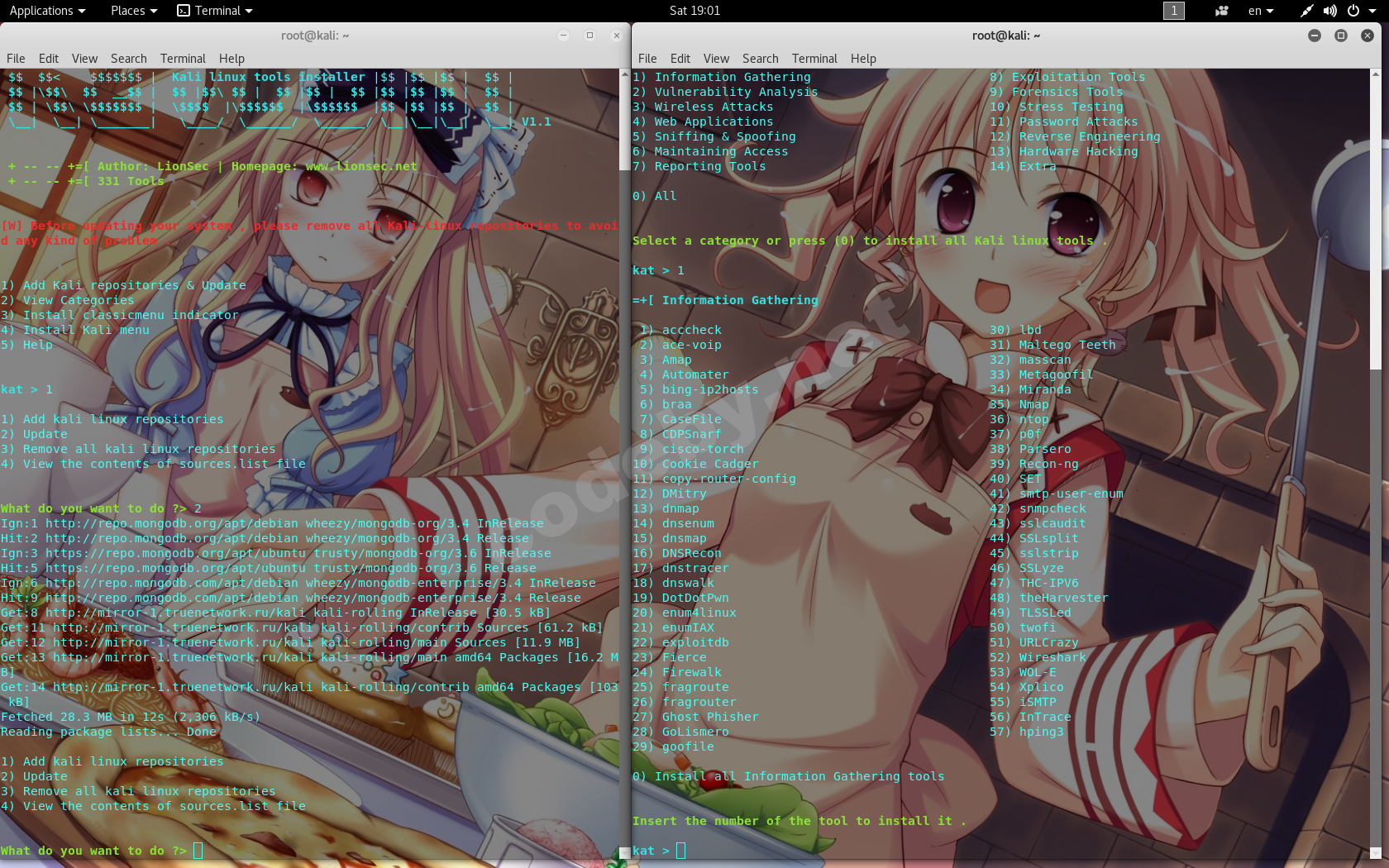Click '38) Parsero' in tool list
Image resolution: width=1389 pixels, height=868 pixels.
pos(1030,449)
